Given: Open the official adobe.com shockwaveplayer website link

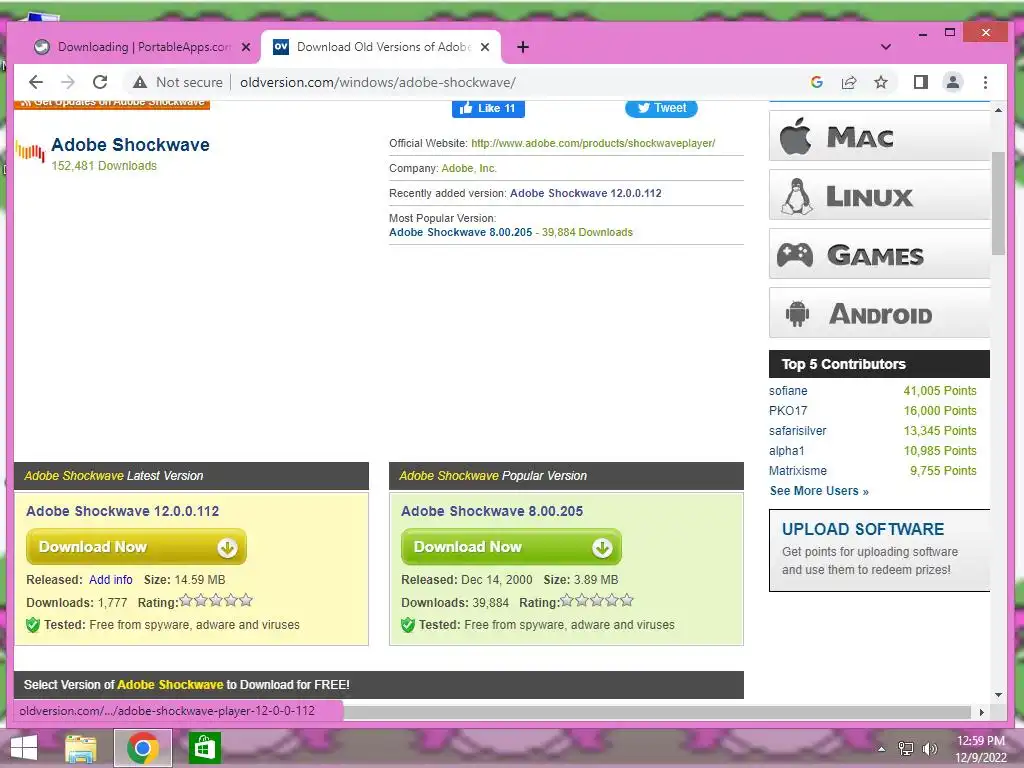Looking at the screenshot, I should pos(593,143).
